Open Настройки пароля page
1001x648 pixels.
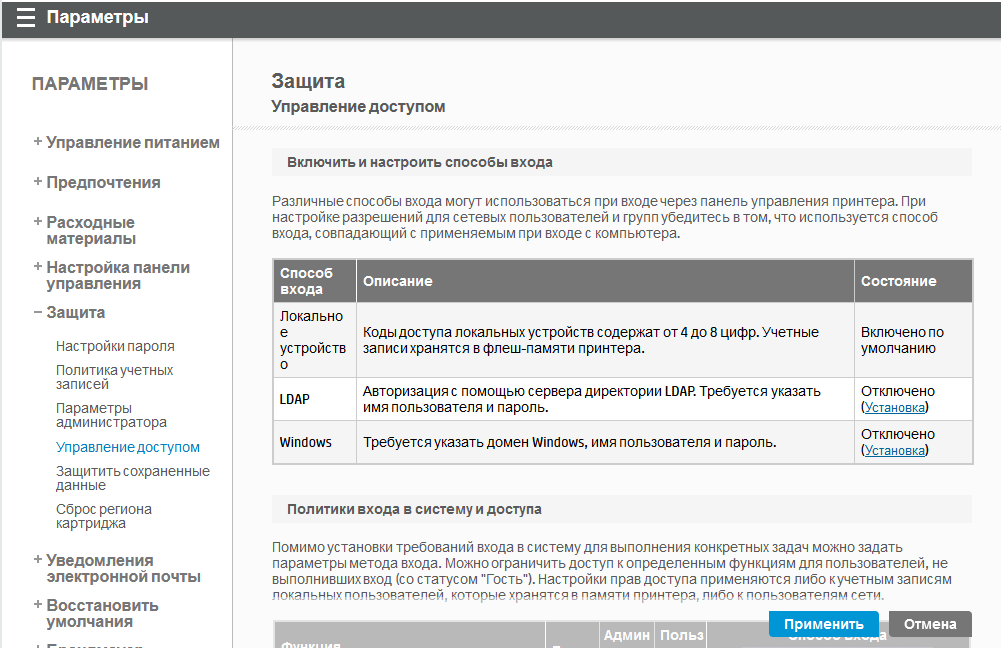point(115,346)
